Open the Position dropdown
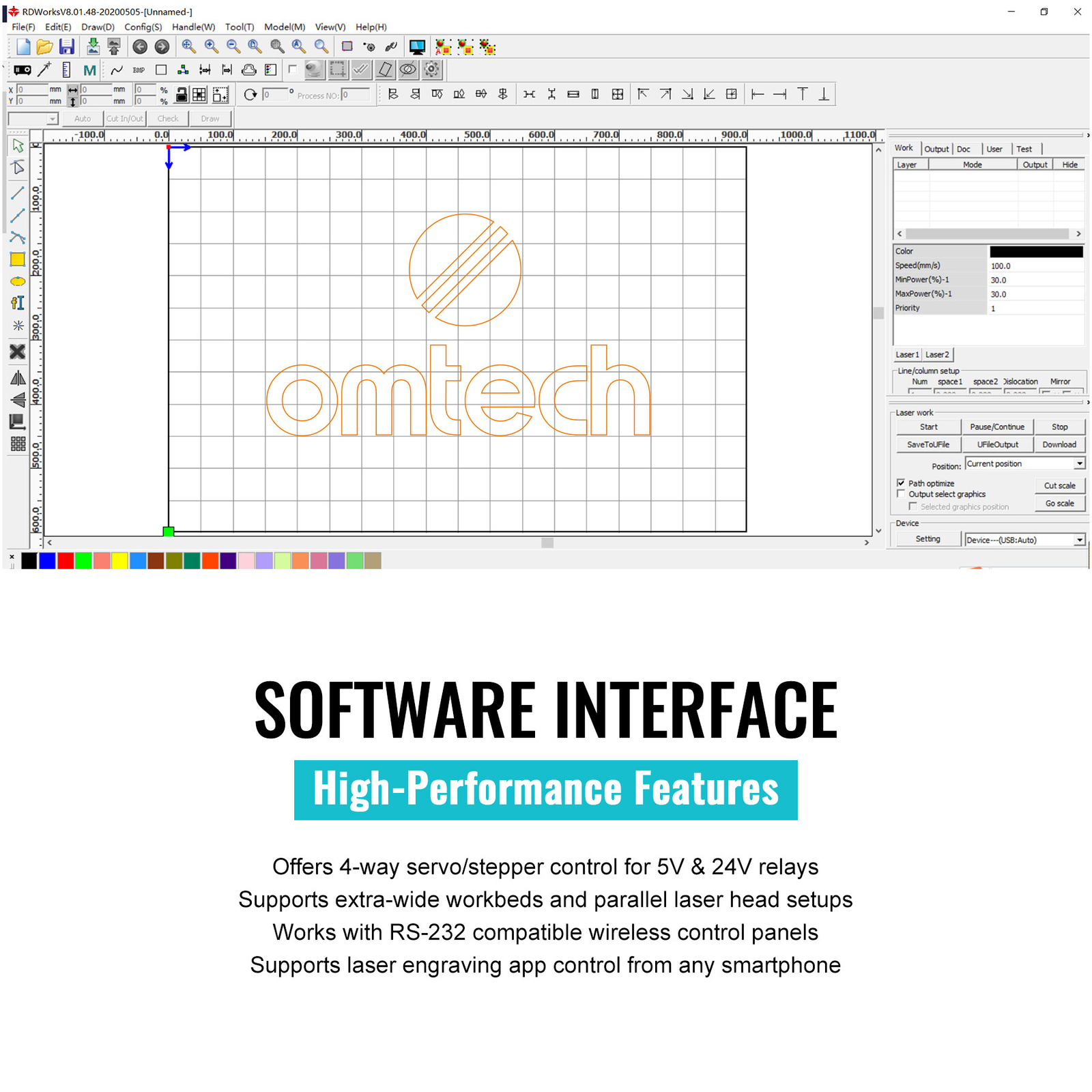This screenshot has width=1092, height=1092. click(x=1079, y=464)
